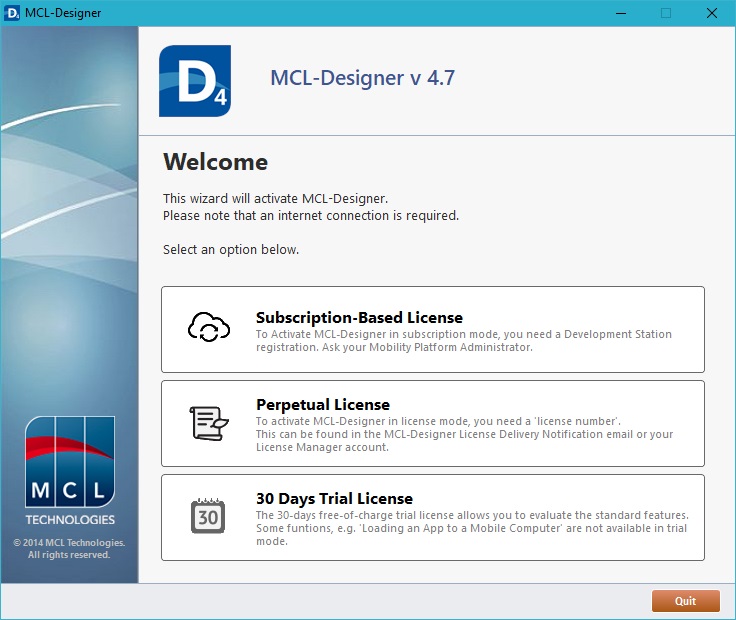
Task: Select the Perpetual License option title
Action: point(323,405)
